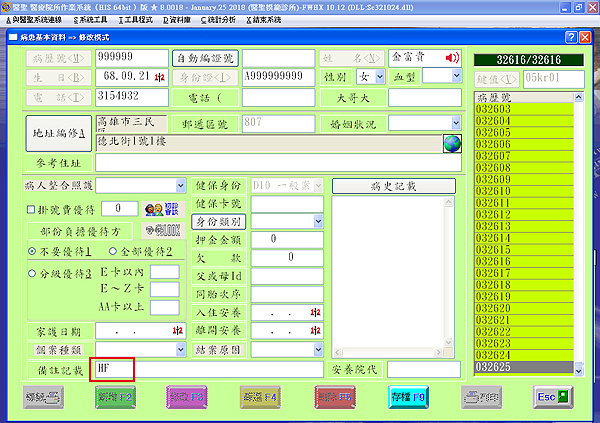Click the calendar icon in 家護日期 field
Screen dimensions: 600x423
177,331
